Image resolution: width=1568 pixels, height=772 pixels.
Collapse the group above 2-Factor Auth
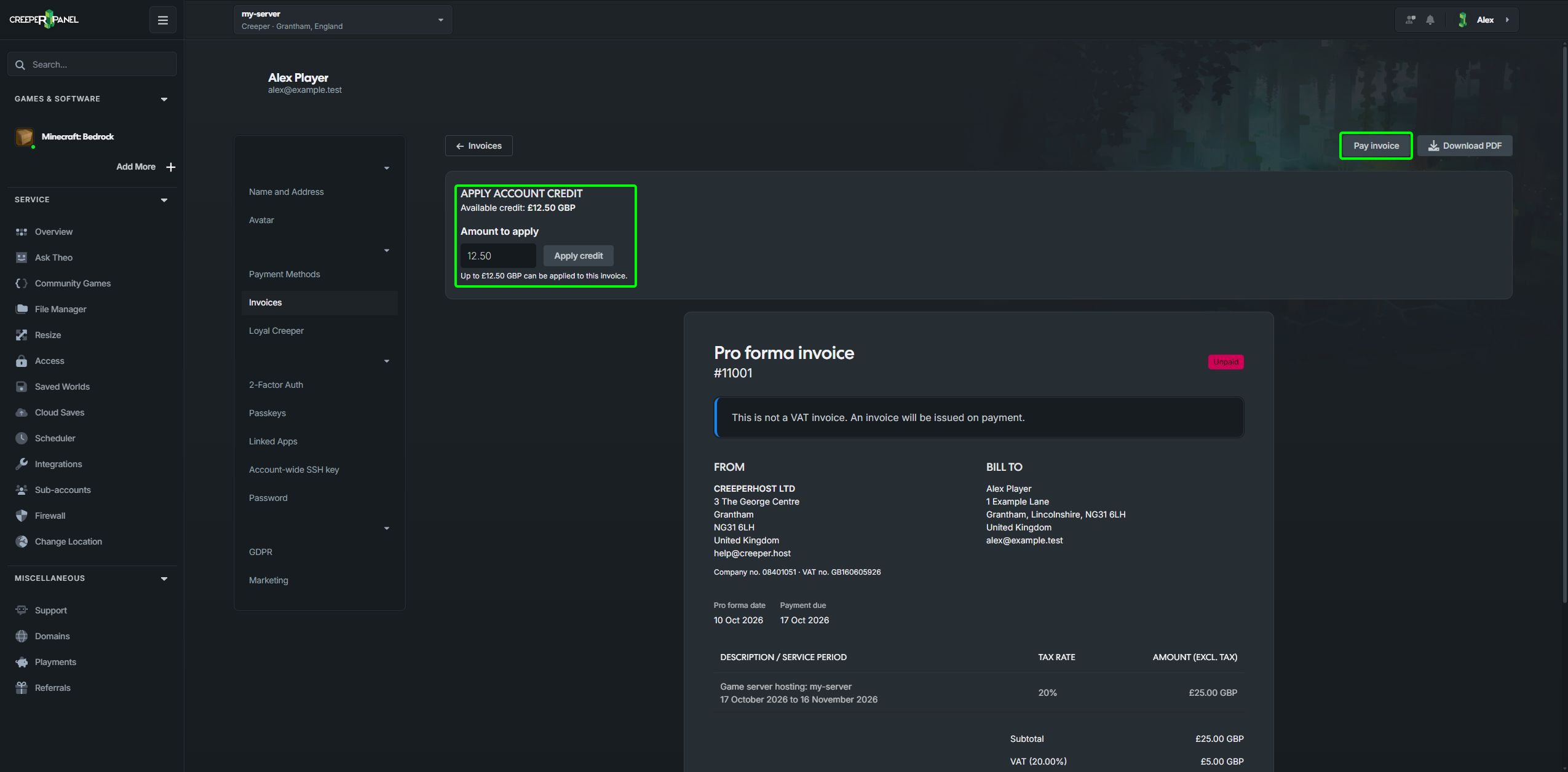(387, 361)
